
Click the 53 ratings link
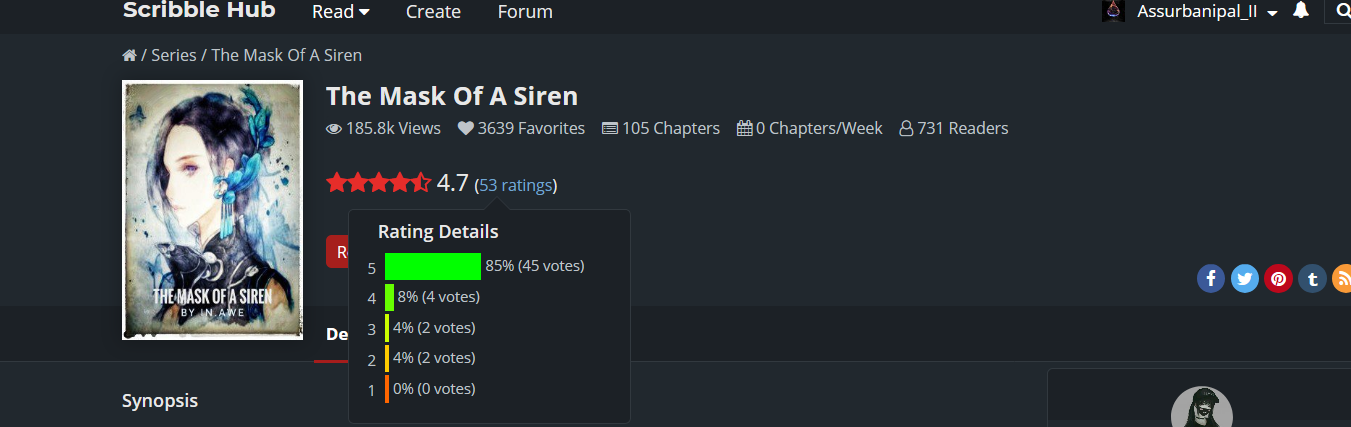pyautogui.click(x=515, y=185)
